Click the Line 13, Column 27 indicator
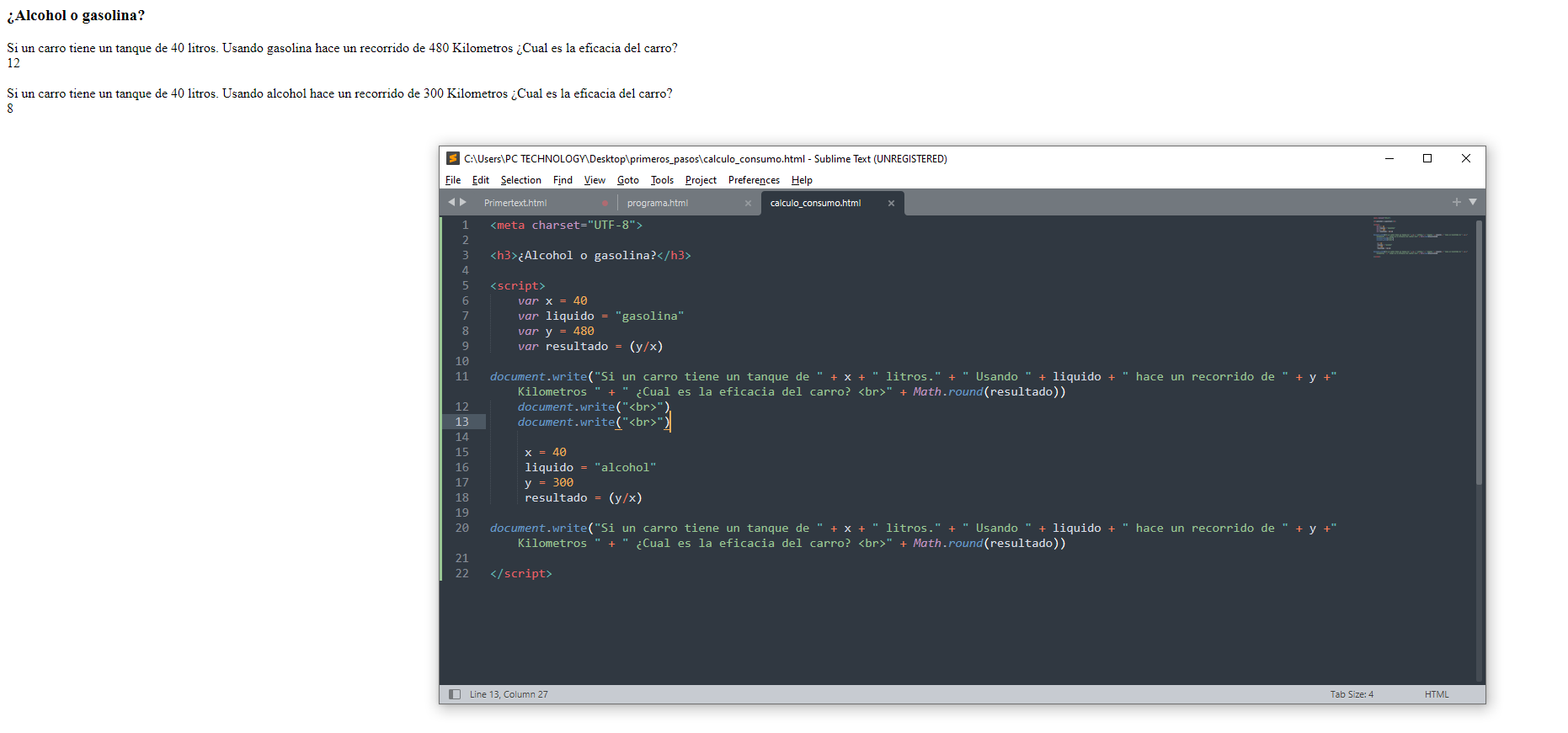The height and width of the screenshot is (733, 1568). (509, 694)
